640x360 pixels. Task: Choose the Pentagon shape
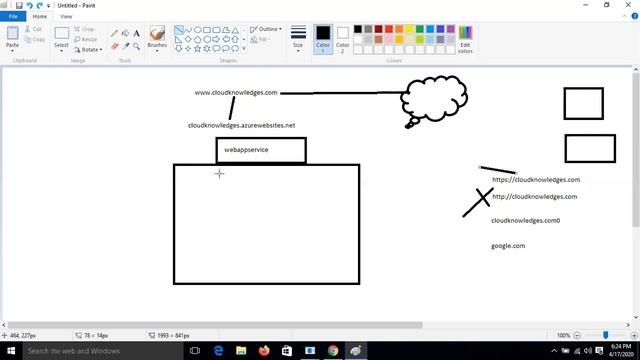[x=198, y=39]
